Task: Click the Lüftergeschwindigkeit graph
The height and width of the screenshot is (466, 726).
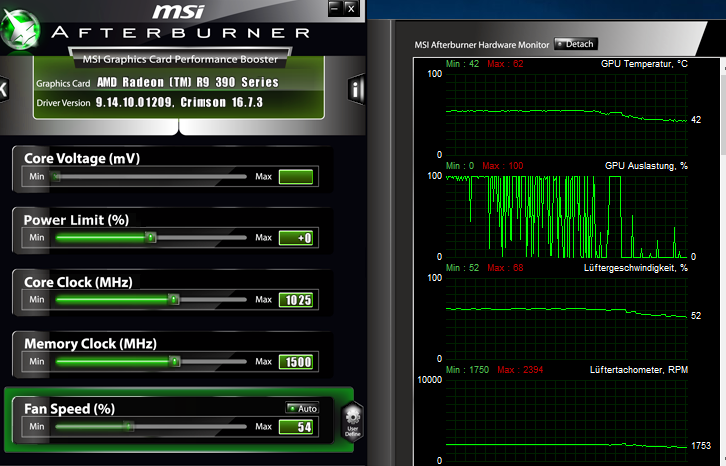Action: click(x=567, y=318)
